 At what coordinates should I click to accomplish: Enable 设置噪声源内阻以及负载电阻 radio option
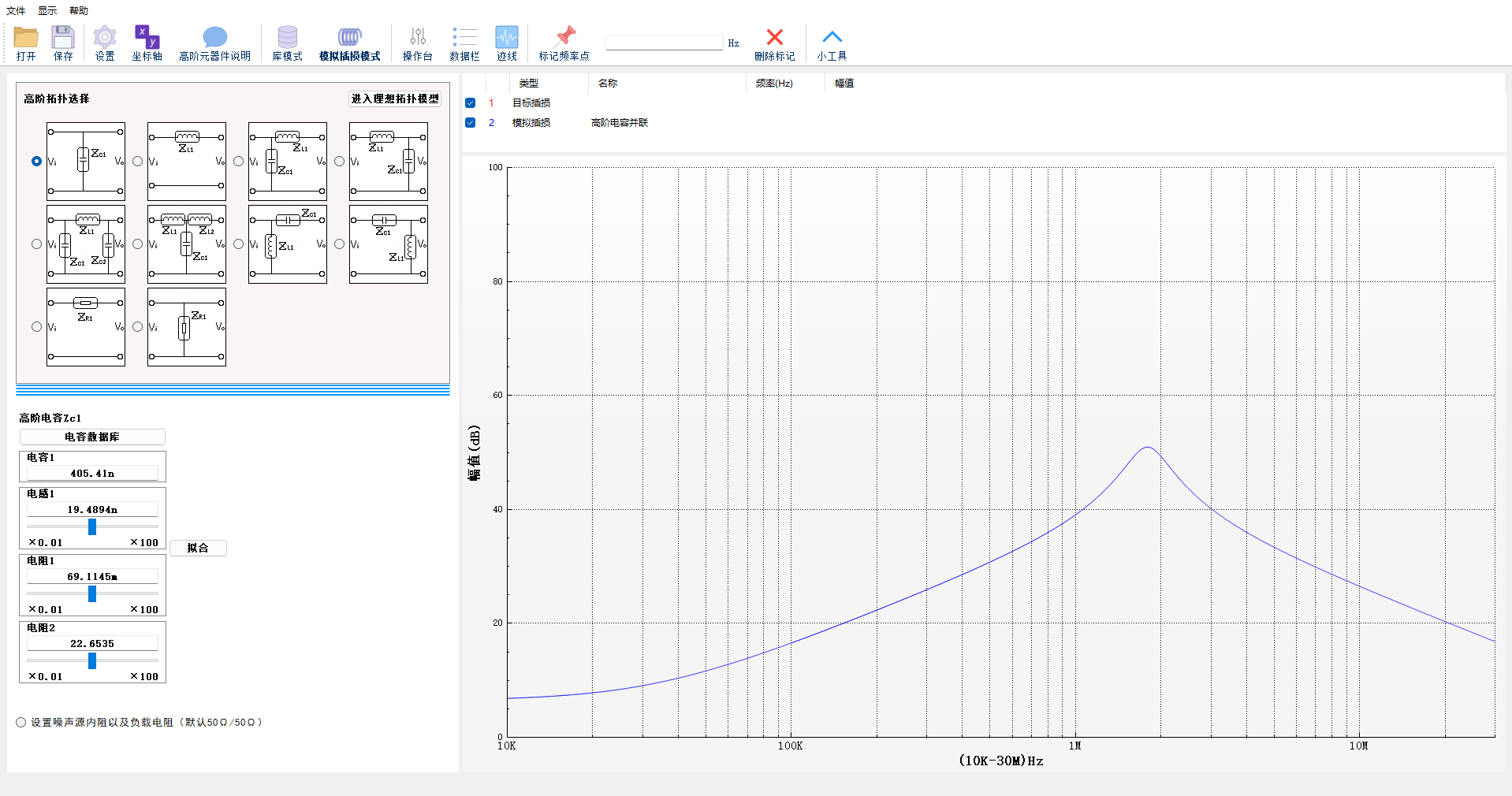click(x=21, y=722)
